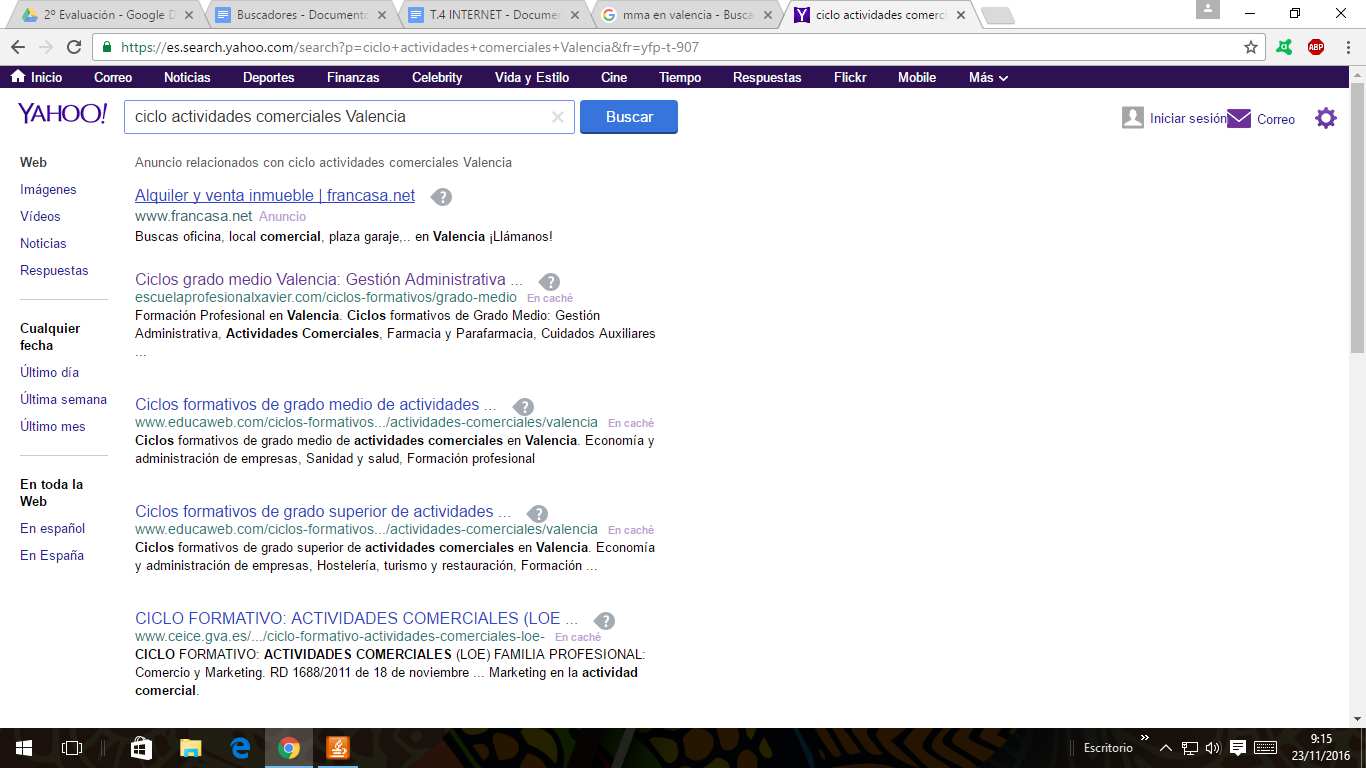This screenshot has width=1366, height=768.
Task: Click the Iniciar sesión link
Action: (1188, 119)
